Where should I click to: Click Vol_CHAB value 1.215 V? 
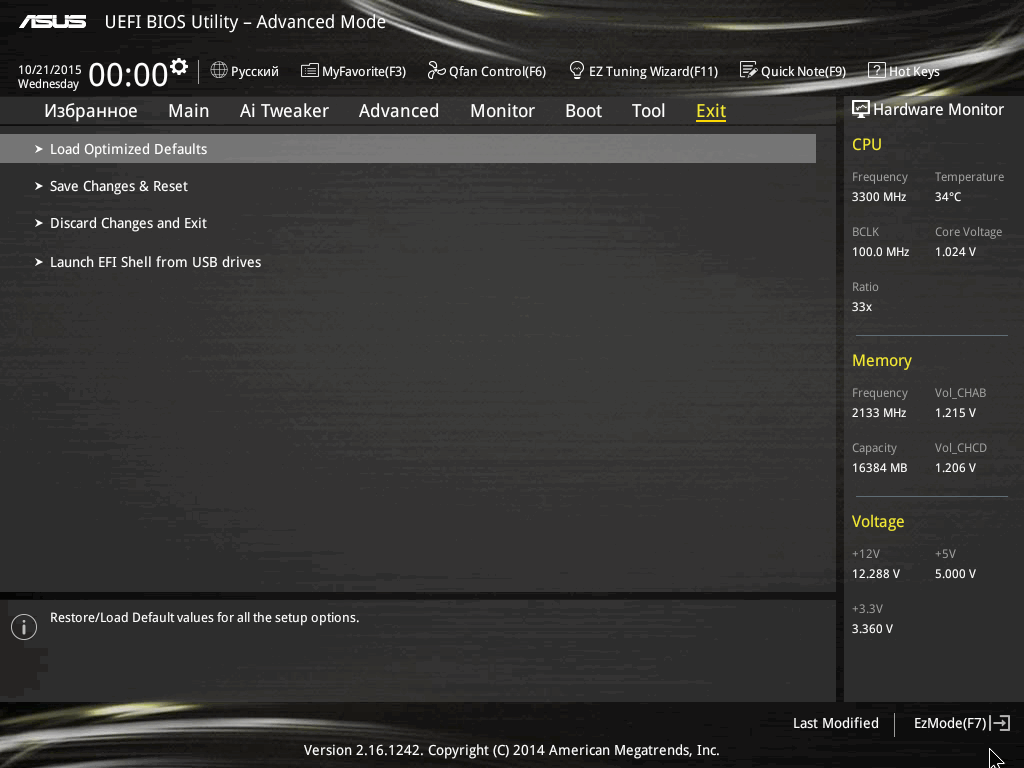955,413
